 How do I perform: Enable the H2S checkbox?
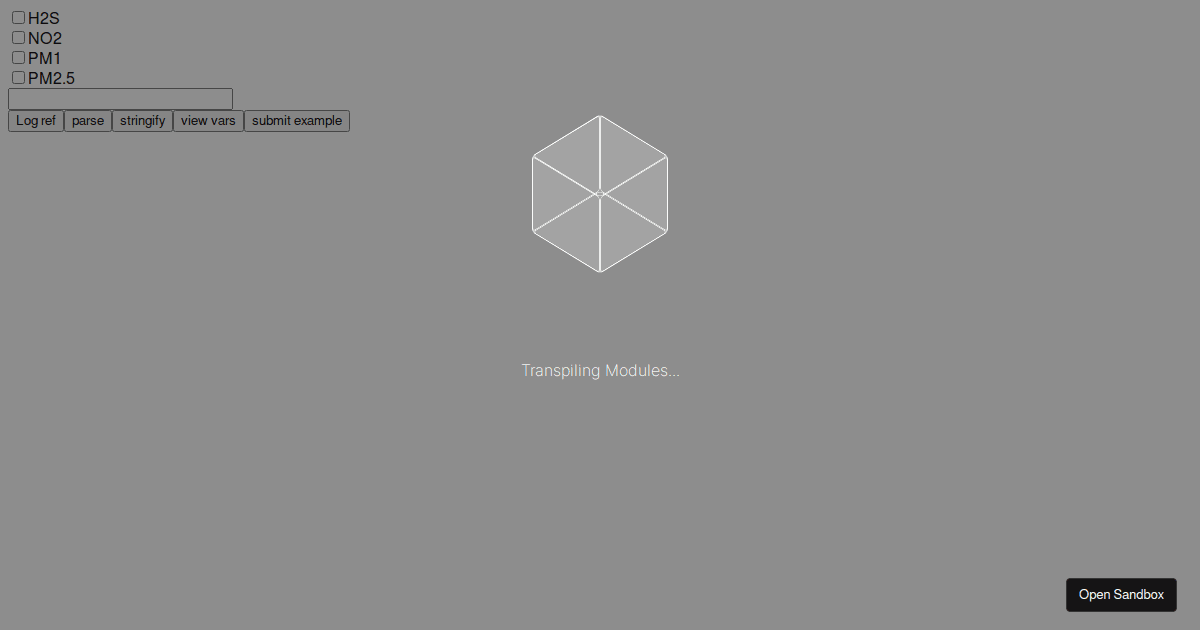pyautogui.click(x=18, y=18)
